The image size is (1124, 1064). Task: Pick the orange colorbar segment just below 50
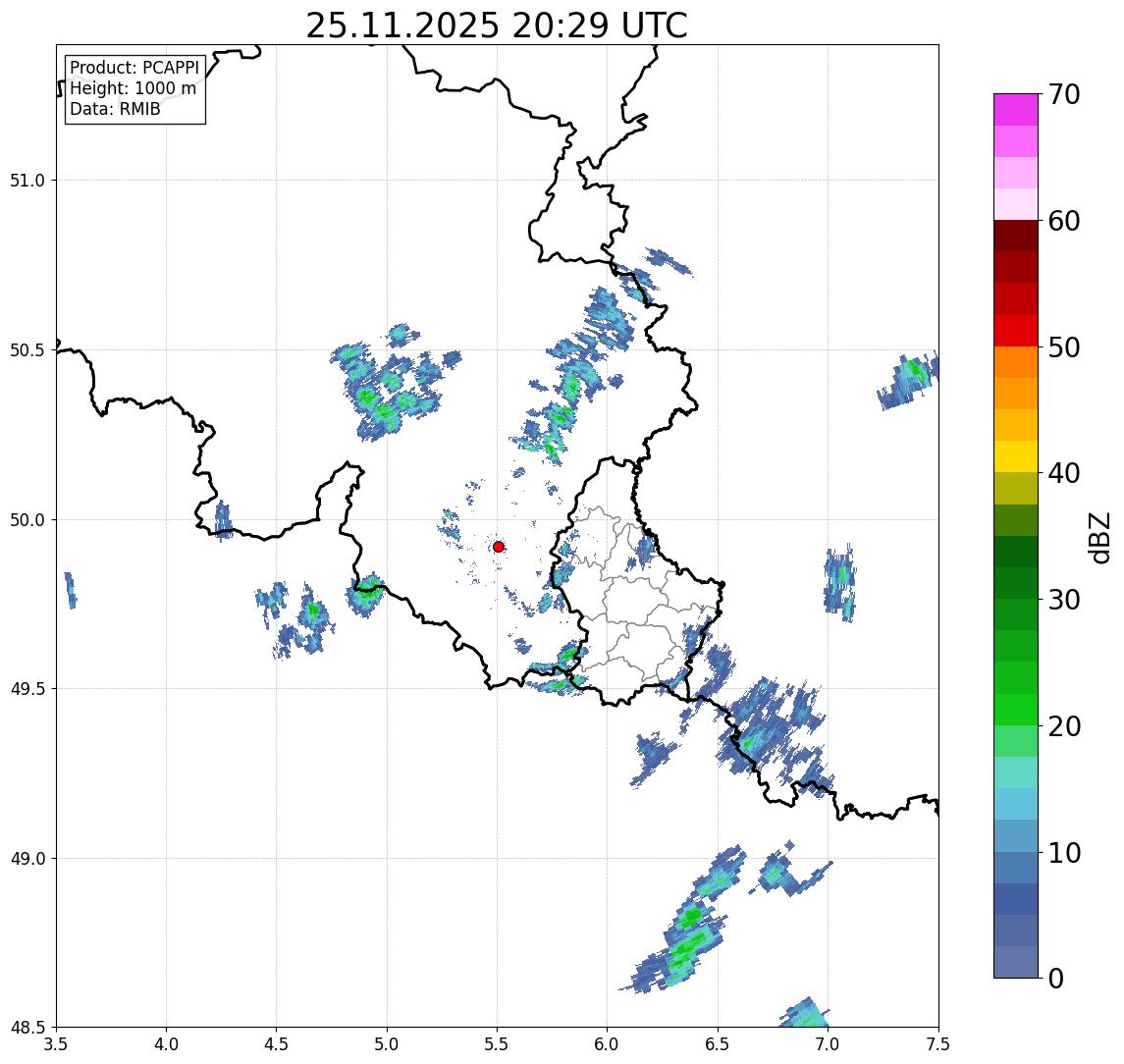point(1016,362)
